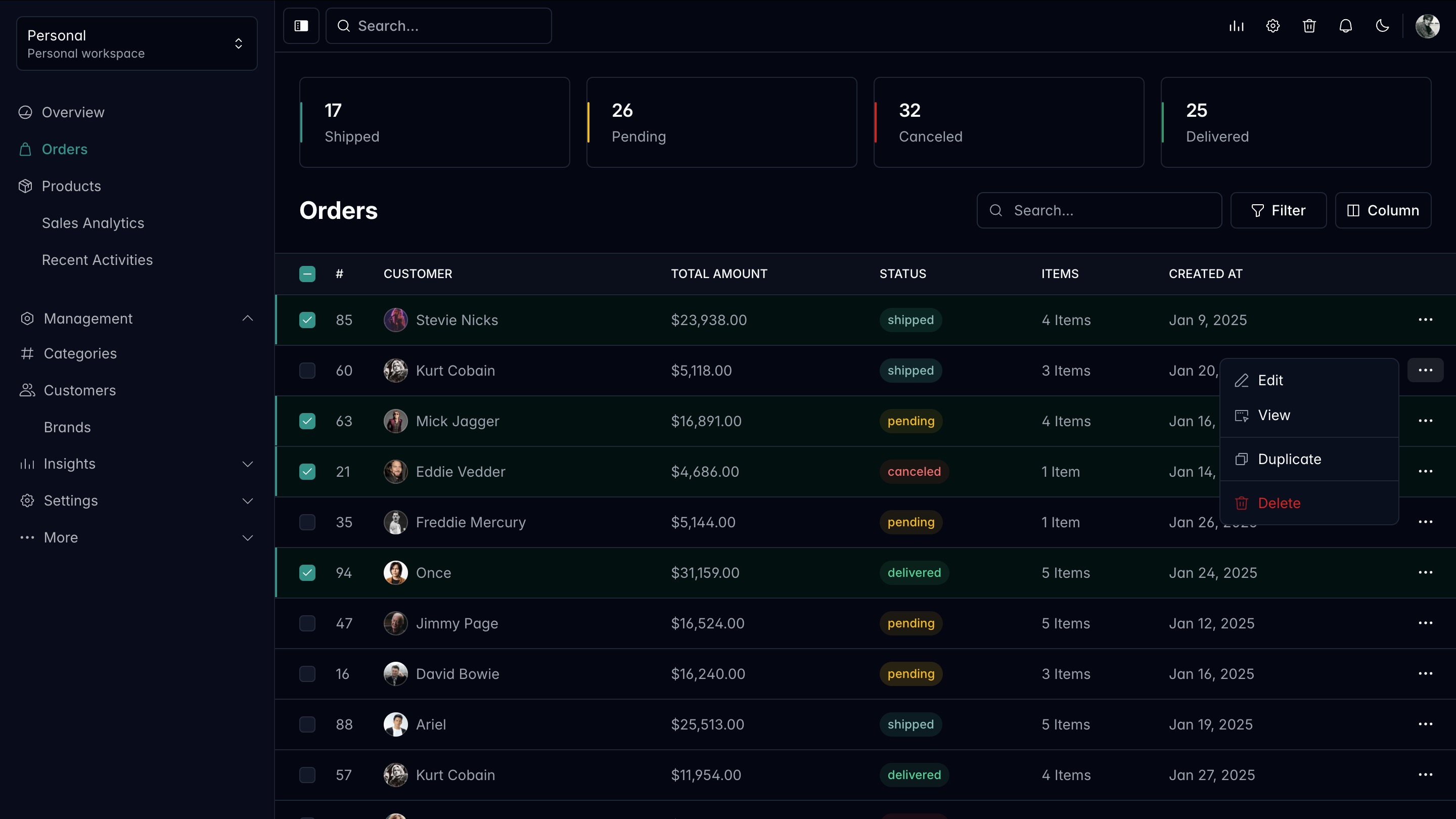Viewport: 1456px width, 819px height.
Task: Click the pending status badge for Jimmy Page
Action: [x=911, y=623]
